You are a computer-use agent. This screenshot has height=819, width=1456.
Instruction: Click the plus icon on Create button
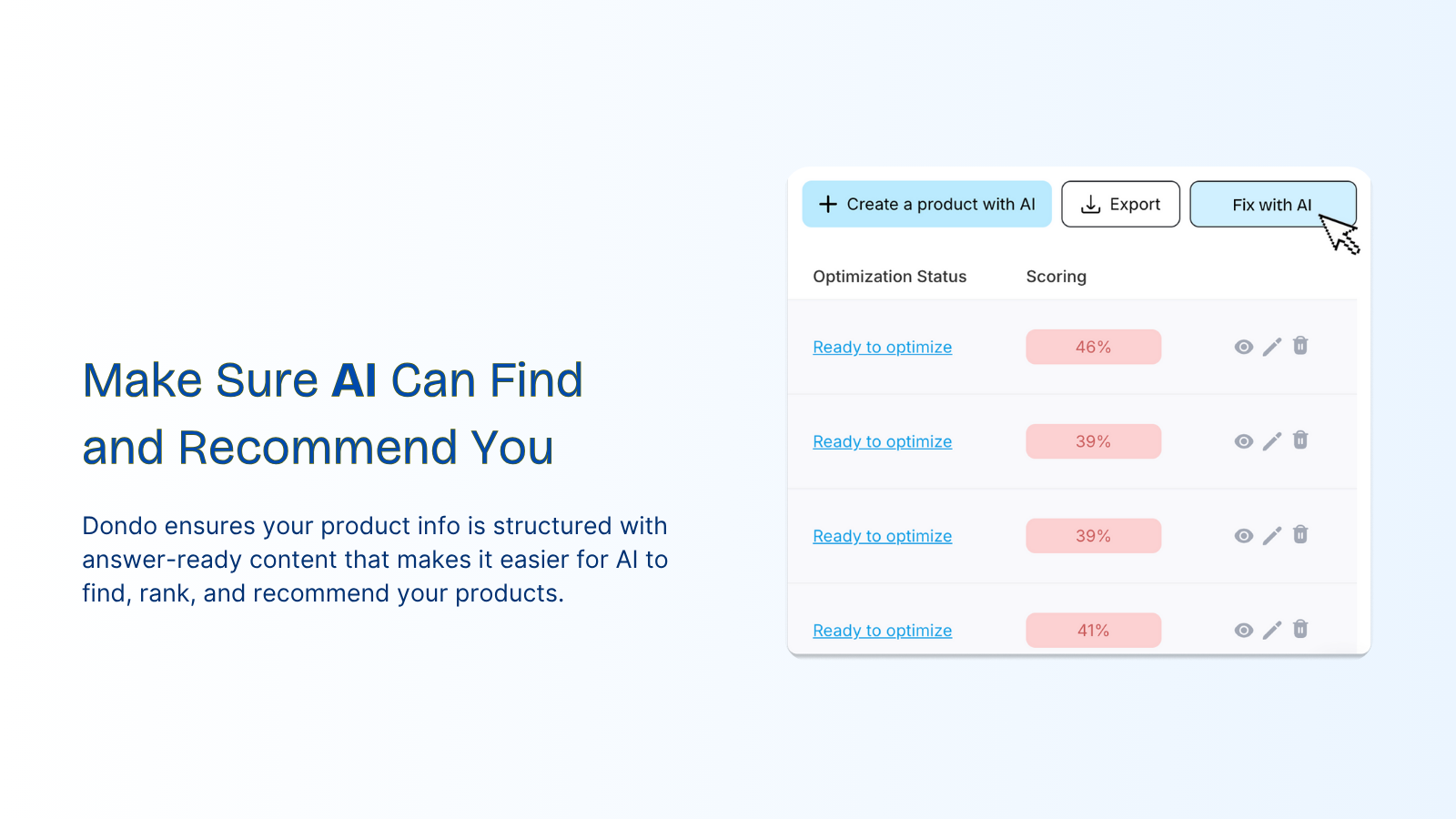pos(828,204)
